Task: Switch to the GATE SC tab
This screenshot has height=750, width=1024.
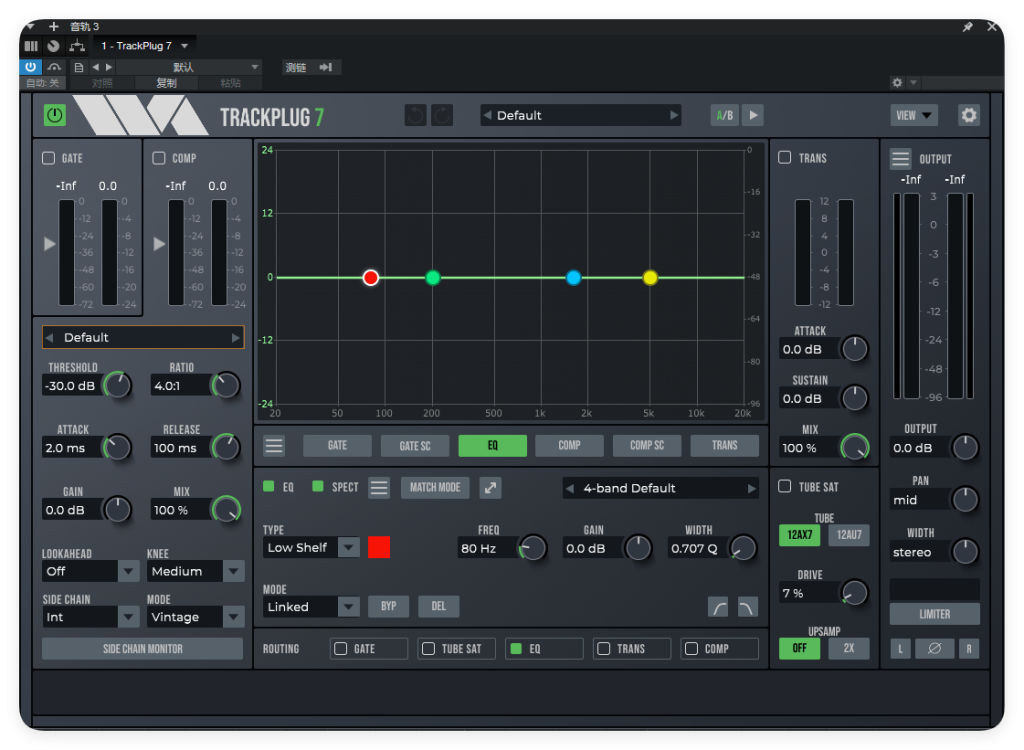Action: (x=415, y=446)
